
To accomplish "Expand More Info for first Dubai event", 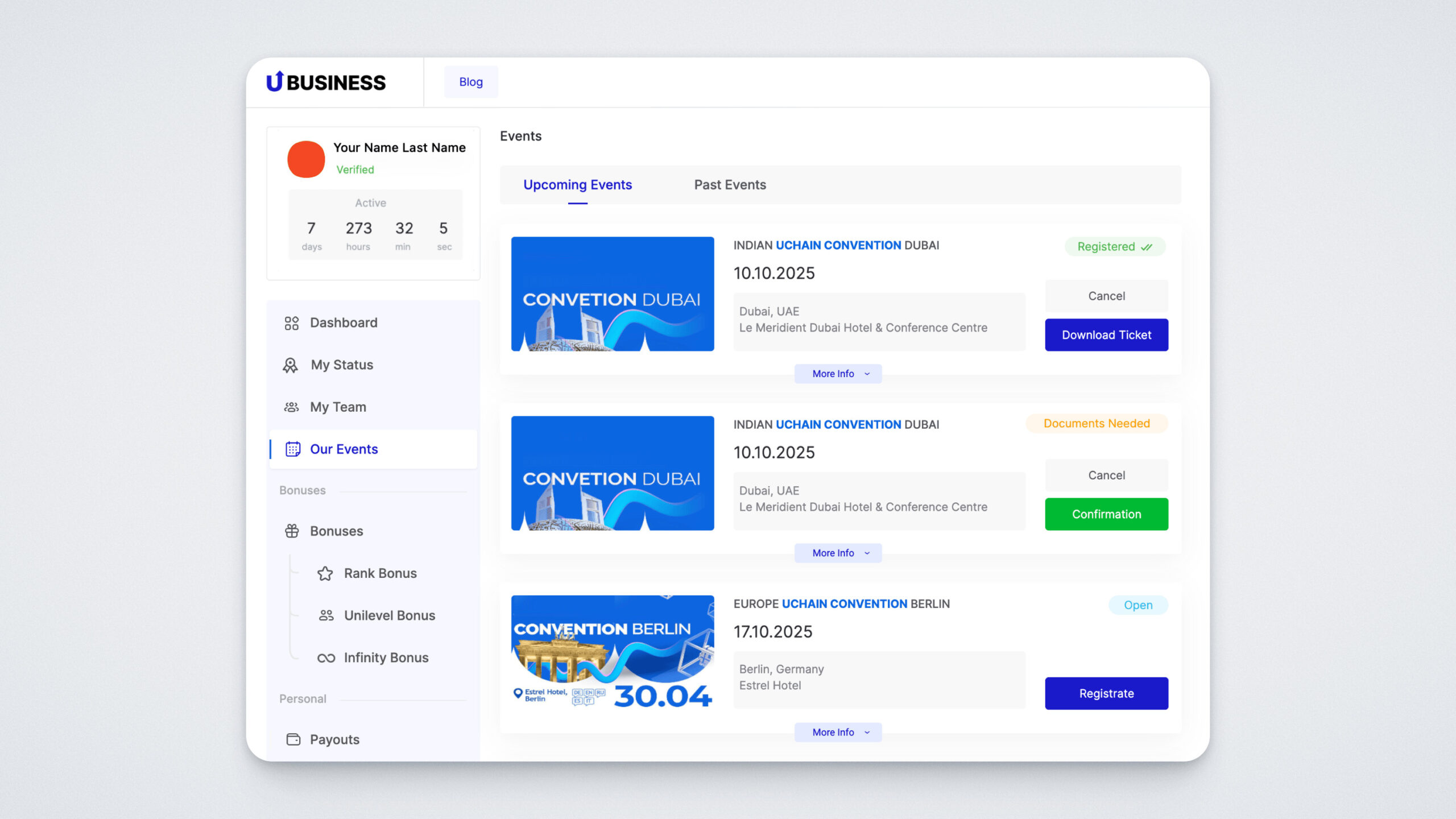I will click(x=838, y=374).
